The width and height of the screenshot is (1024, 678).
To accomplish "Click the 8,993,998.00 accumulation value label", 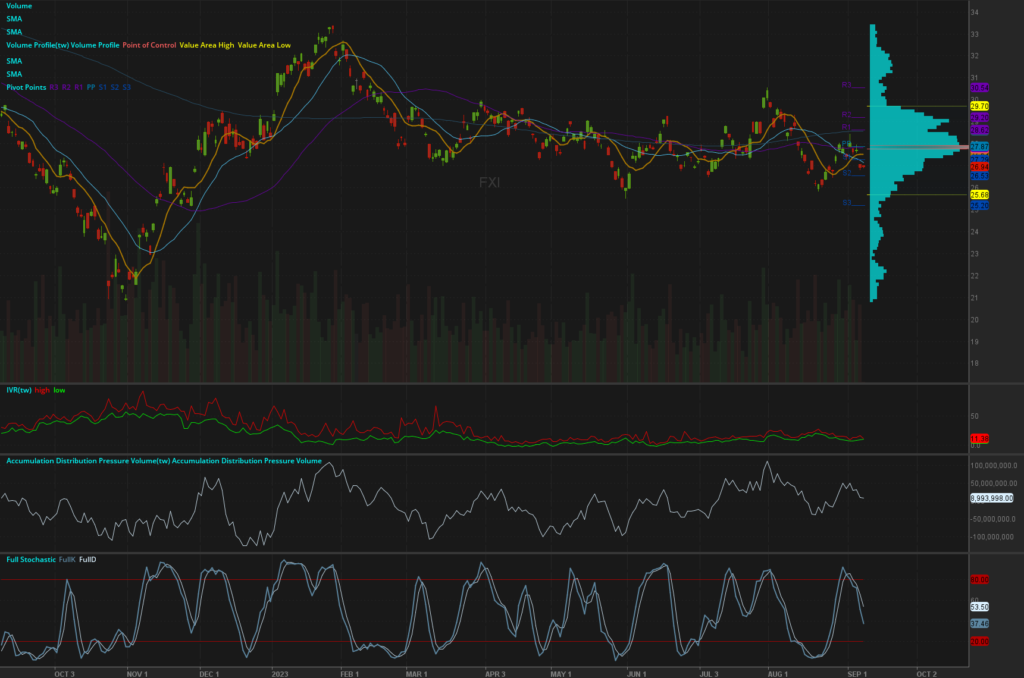I will pyautogui.click(x=991, y=497).
